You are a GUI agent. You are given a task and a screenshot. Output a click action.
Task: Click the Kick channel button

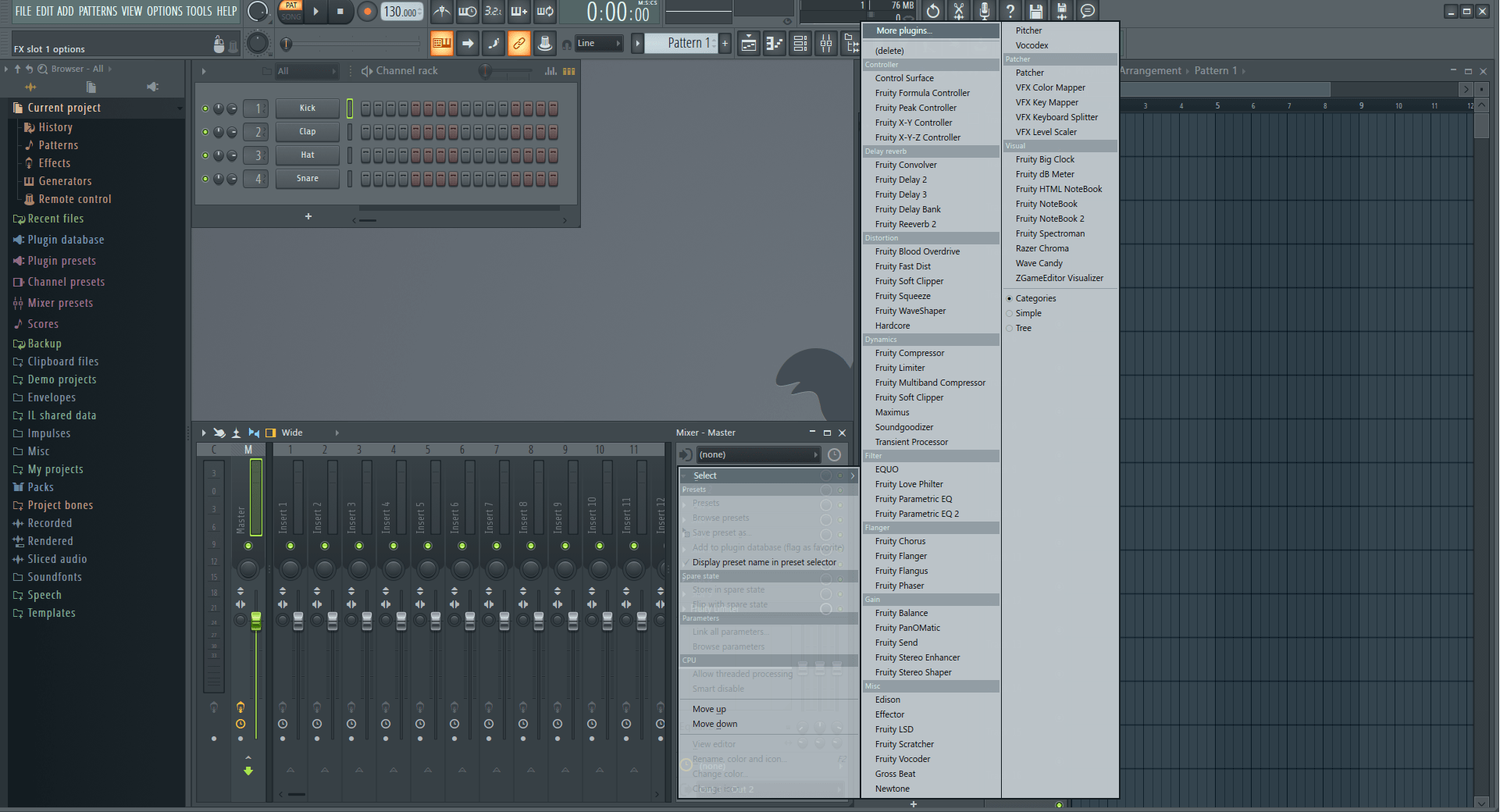click(x=308, y=109)
